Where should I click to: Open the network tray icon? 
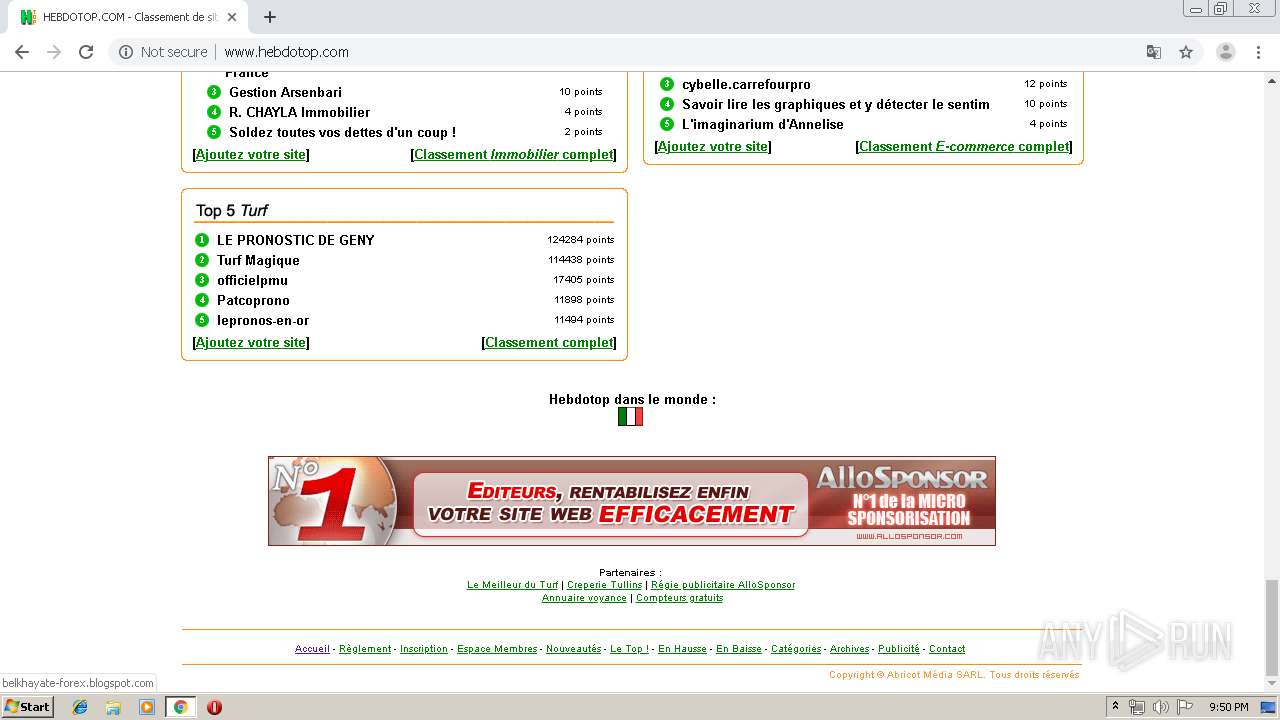coord(1137,707)
